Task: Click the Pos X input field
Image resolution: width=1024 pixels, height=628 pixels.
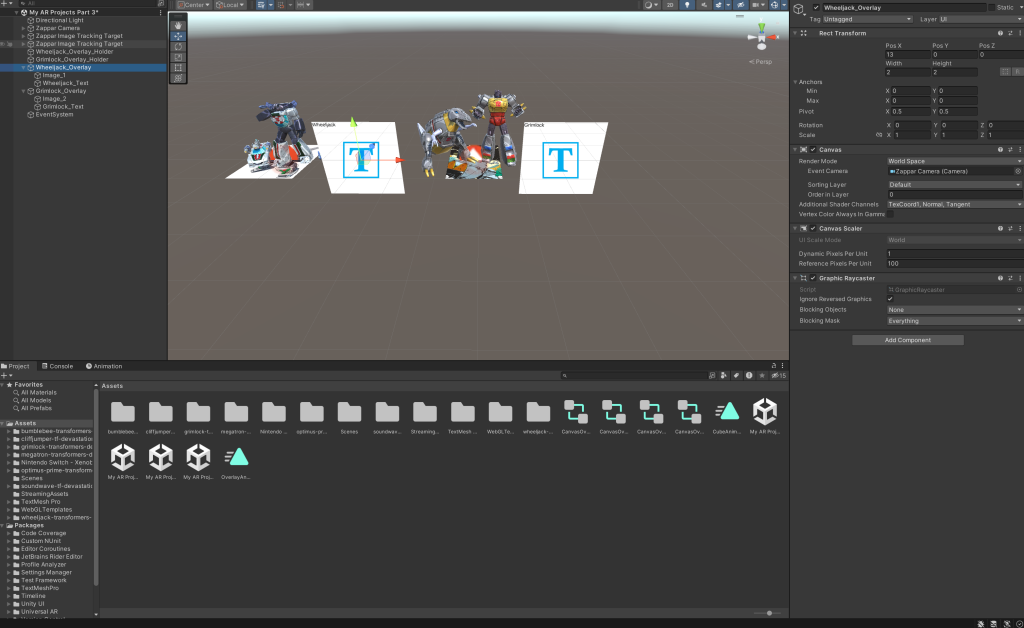Action: (905, 55)
